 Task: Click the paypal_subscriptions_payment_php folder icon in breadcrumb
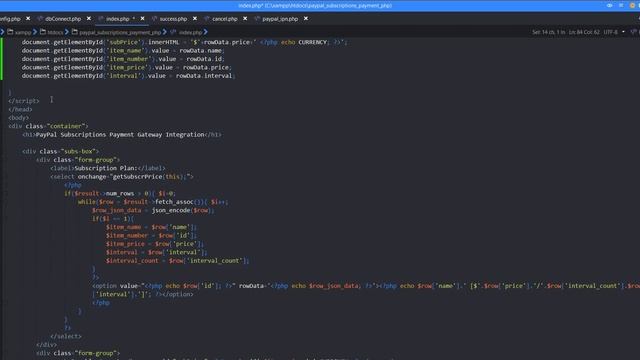[75, 32]
